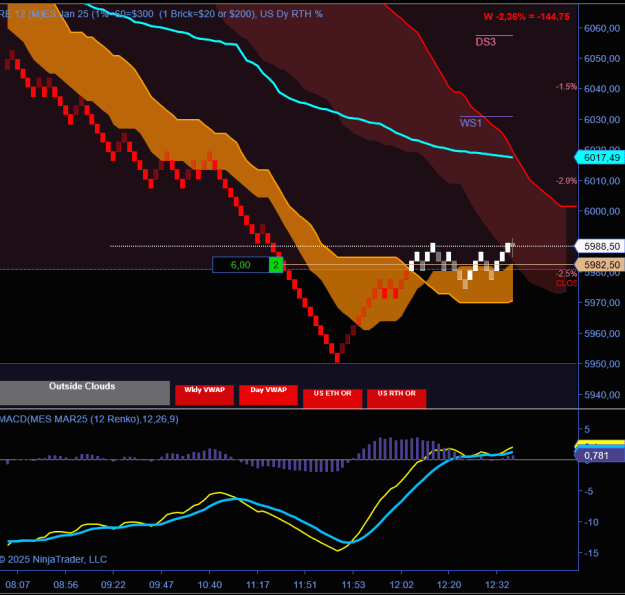Viewport: 625px width, 595px height.
Task: Click the US ETH OR red button
Action: coord(332,398)
